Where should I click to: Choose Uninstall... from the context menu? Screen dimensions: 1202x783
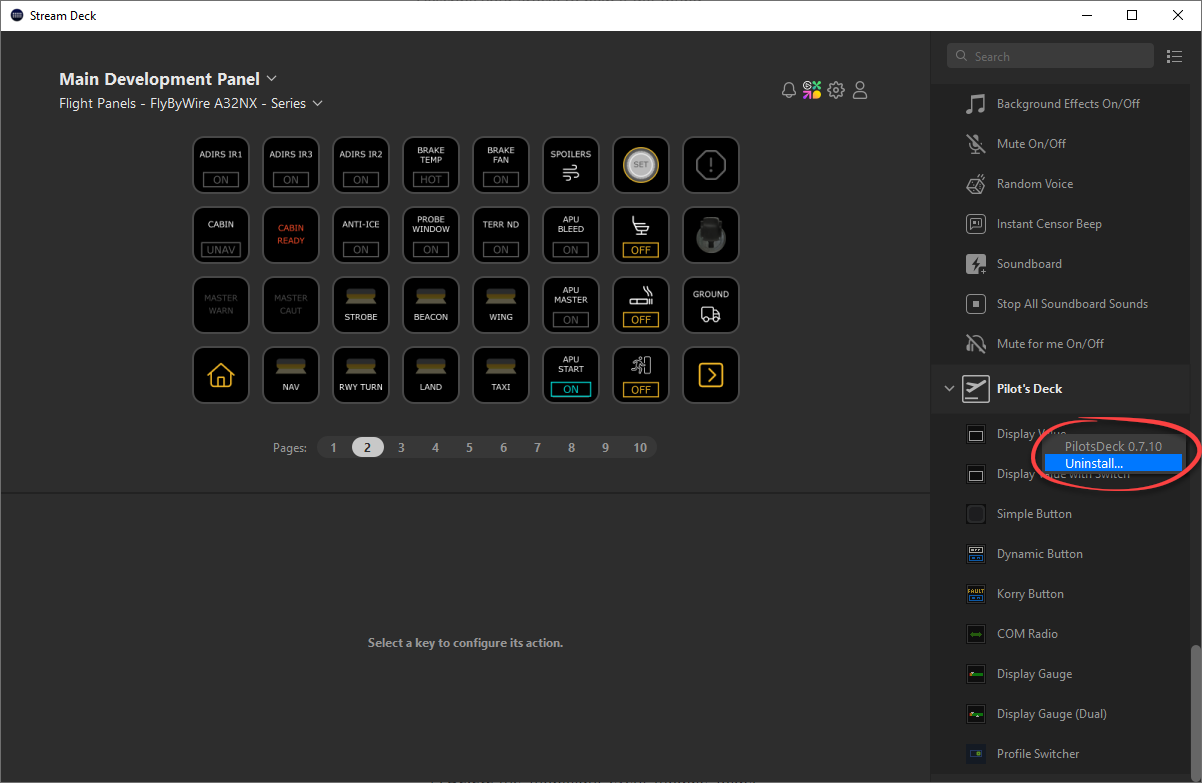[1113, 463]
